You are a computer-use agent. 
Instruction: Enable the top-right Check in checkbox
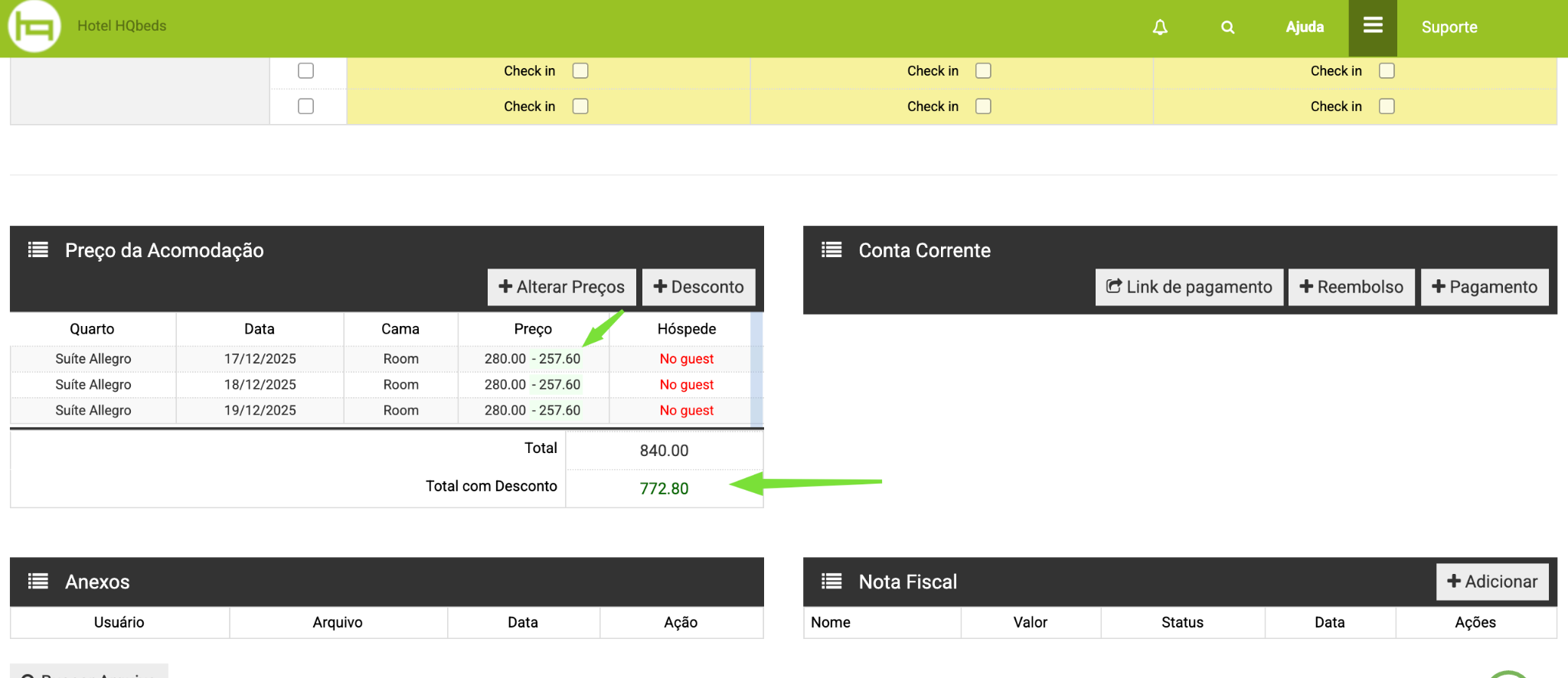point(1387,71)
